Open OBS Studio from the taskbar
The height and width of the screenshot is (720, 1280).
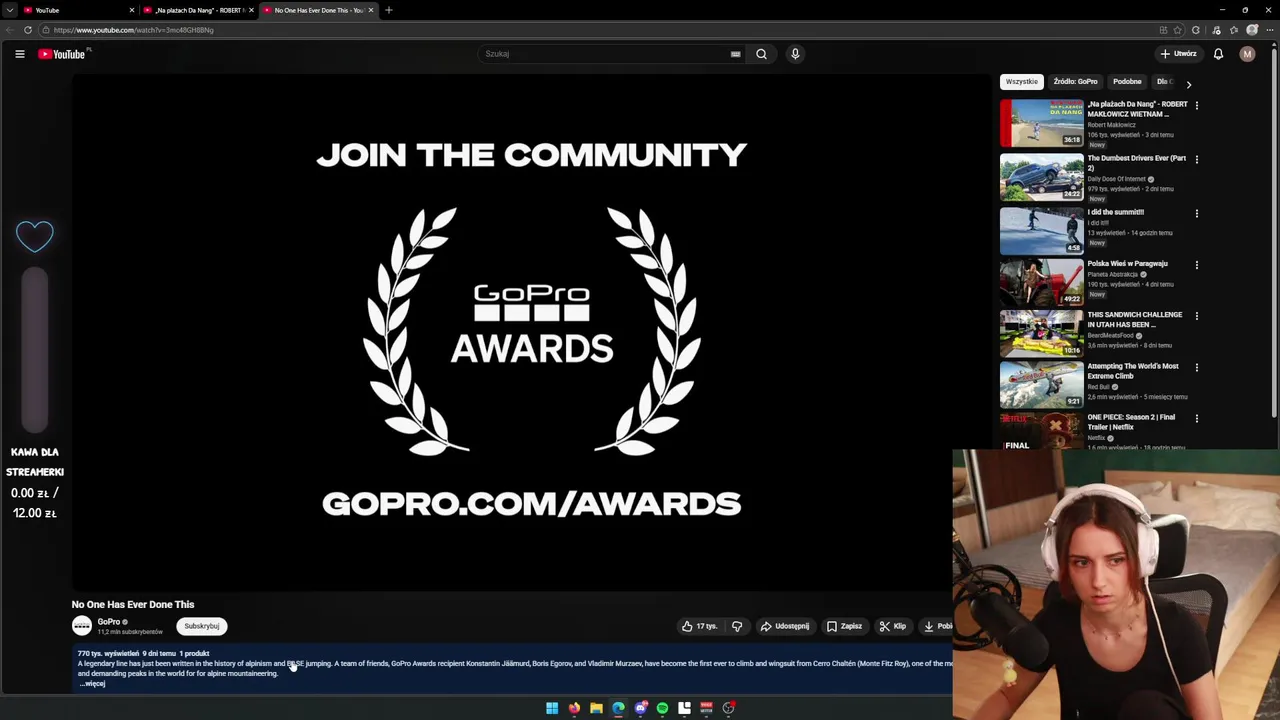[x=728, y=708]
